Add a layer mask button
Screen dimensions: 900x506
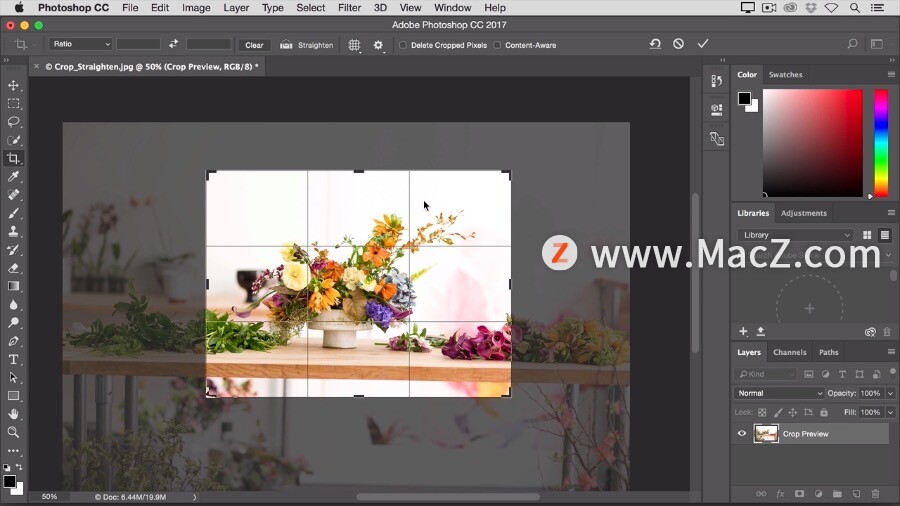pos(799,494)
